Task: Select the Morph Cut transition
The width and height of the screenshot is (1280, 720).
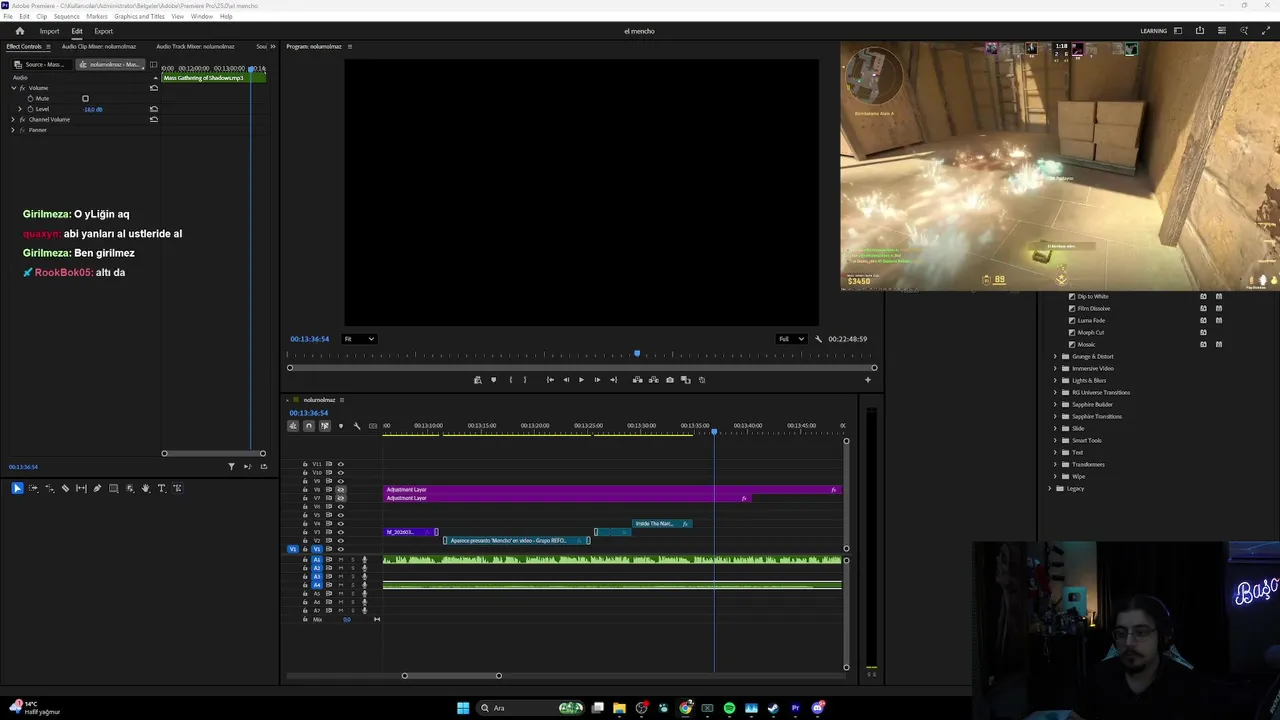Action: (x=1091, y=332)
